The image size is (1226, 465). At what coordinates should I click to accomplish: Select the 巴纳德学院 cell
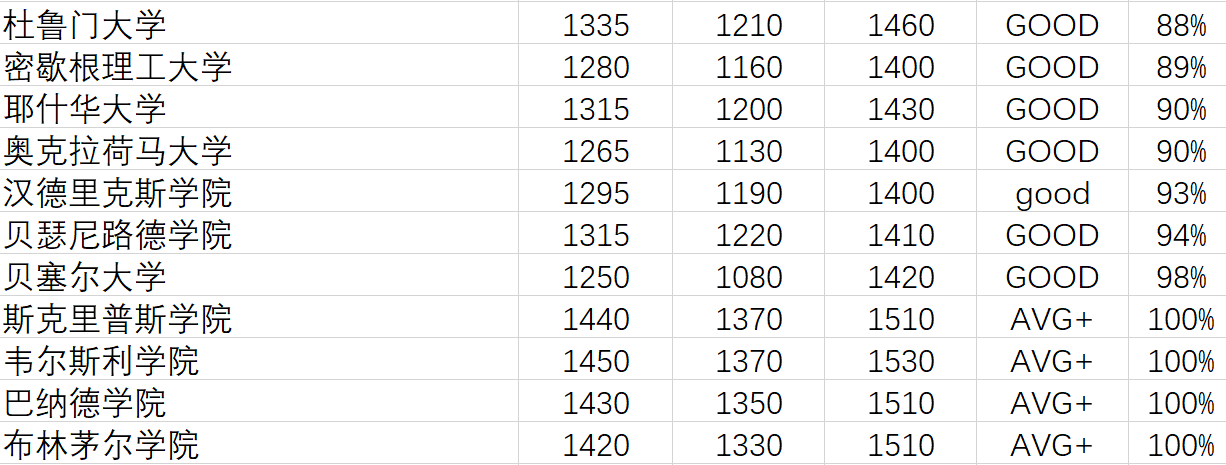pyautogui.click(x=85, y=403)
